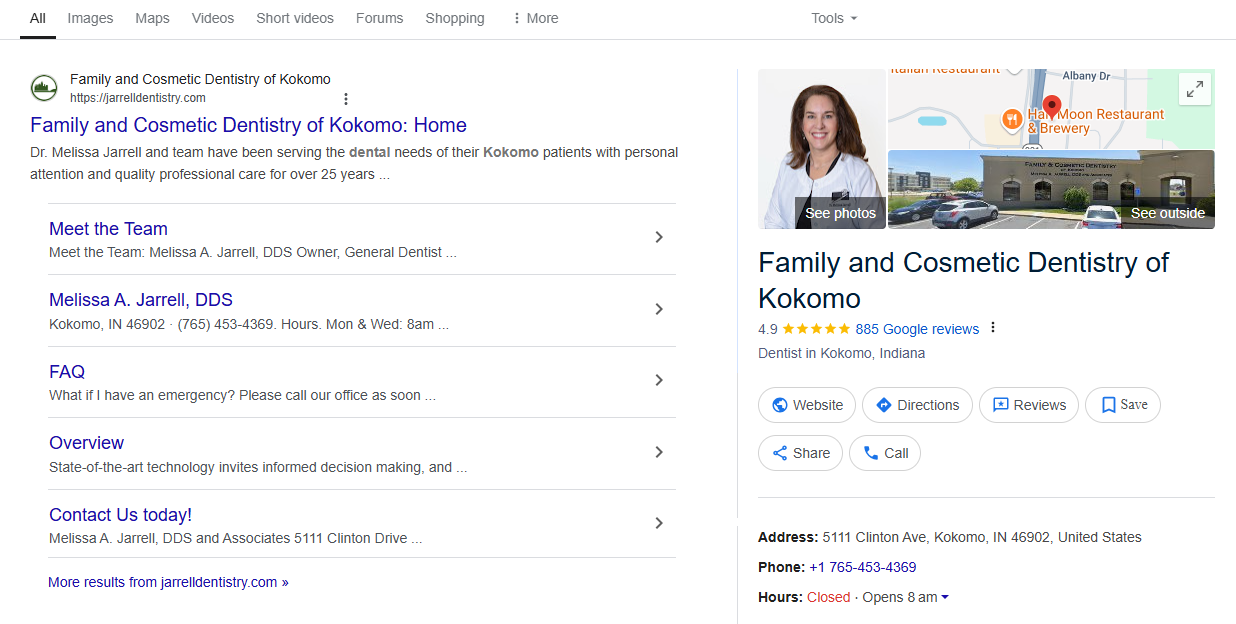Open the Maps tab
Screen dimensions: 1236x624
[x=152, y=18]
